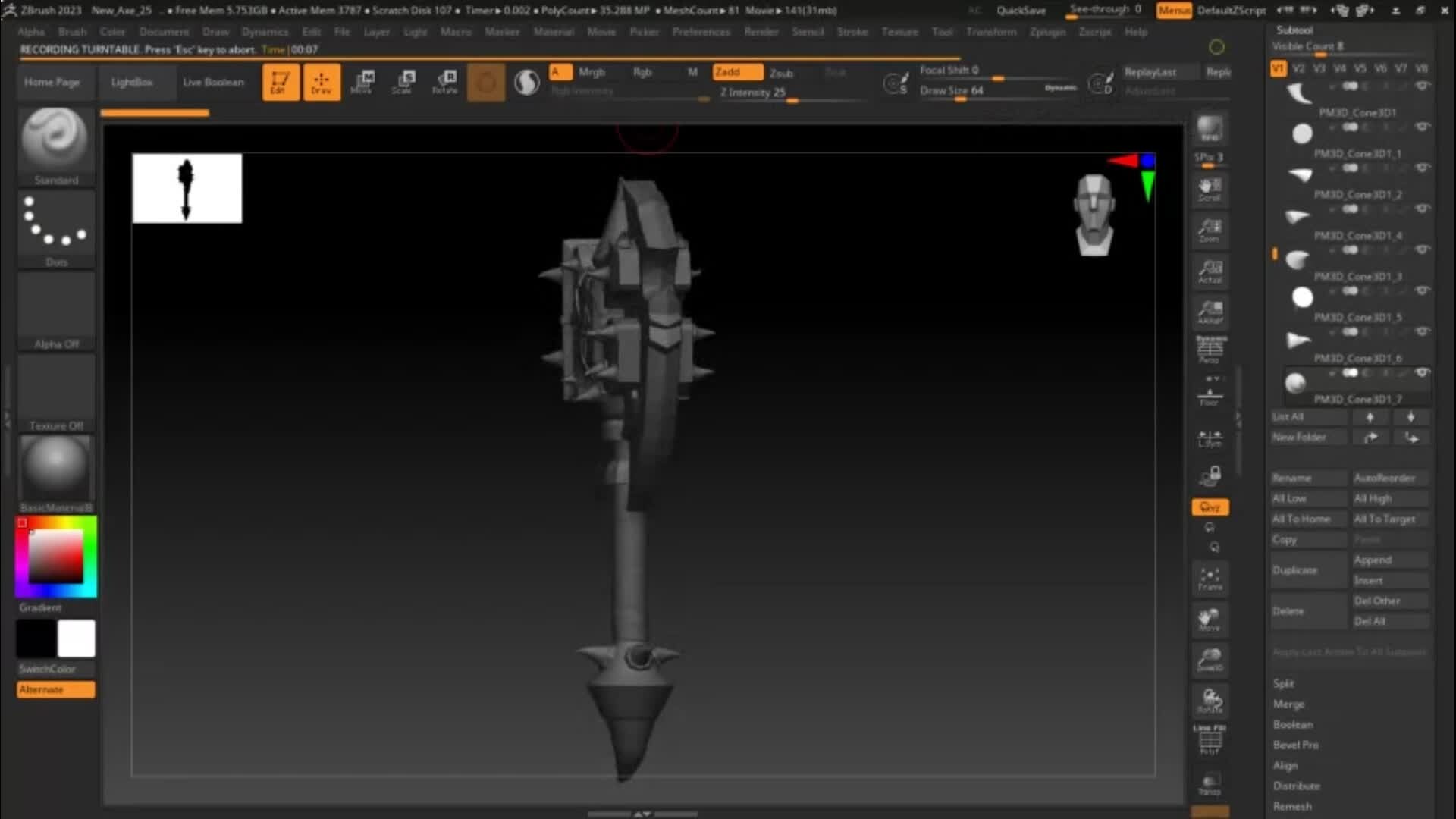Activate the Move icon on right strip
Image resolution: width=1456 pixels, height=819 pixels.
click(1209, 620)
